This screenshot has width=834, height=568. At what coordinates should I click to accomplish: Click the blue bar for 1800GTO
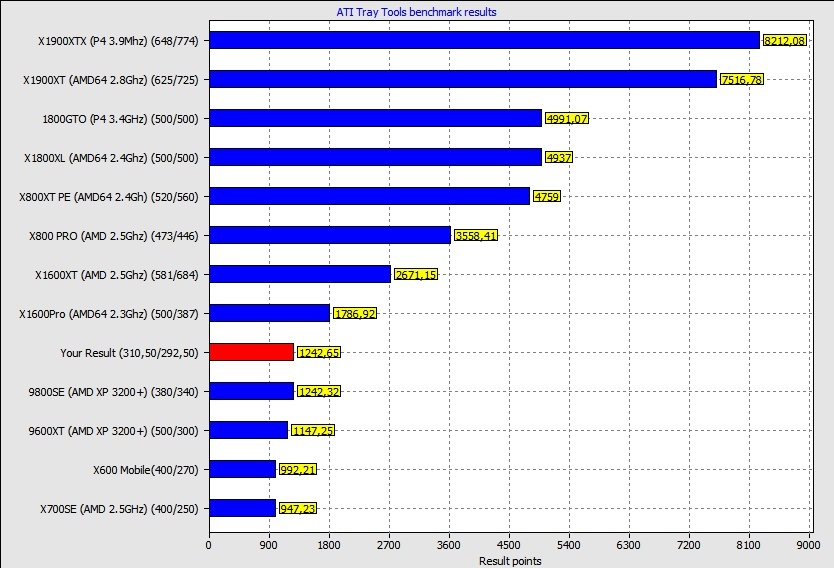click(x=376, y=118)
